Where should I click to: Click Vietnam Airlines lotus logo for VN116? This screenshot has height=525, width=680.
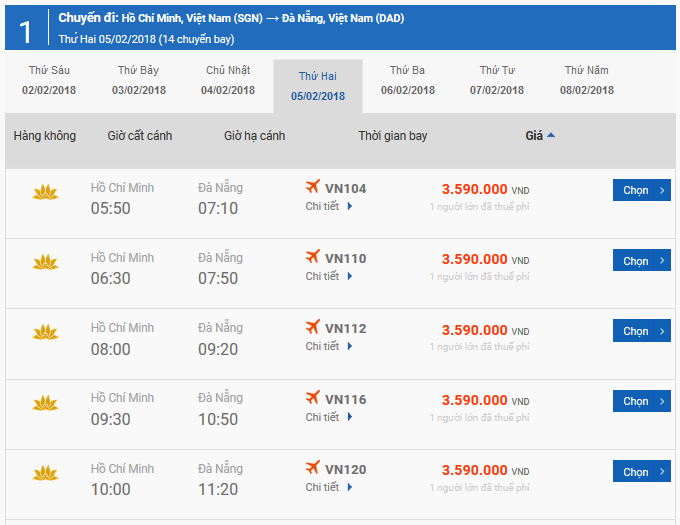[x=45, y=403]
